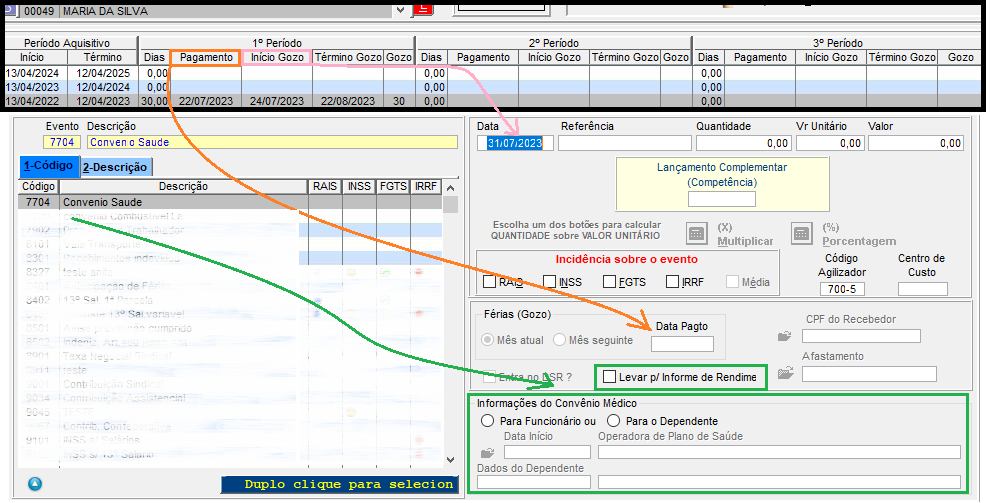Select the Mês seguinte radio button

[x=559, y=340]
